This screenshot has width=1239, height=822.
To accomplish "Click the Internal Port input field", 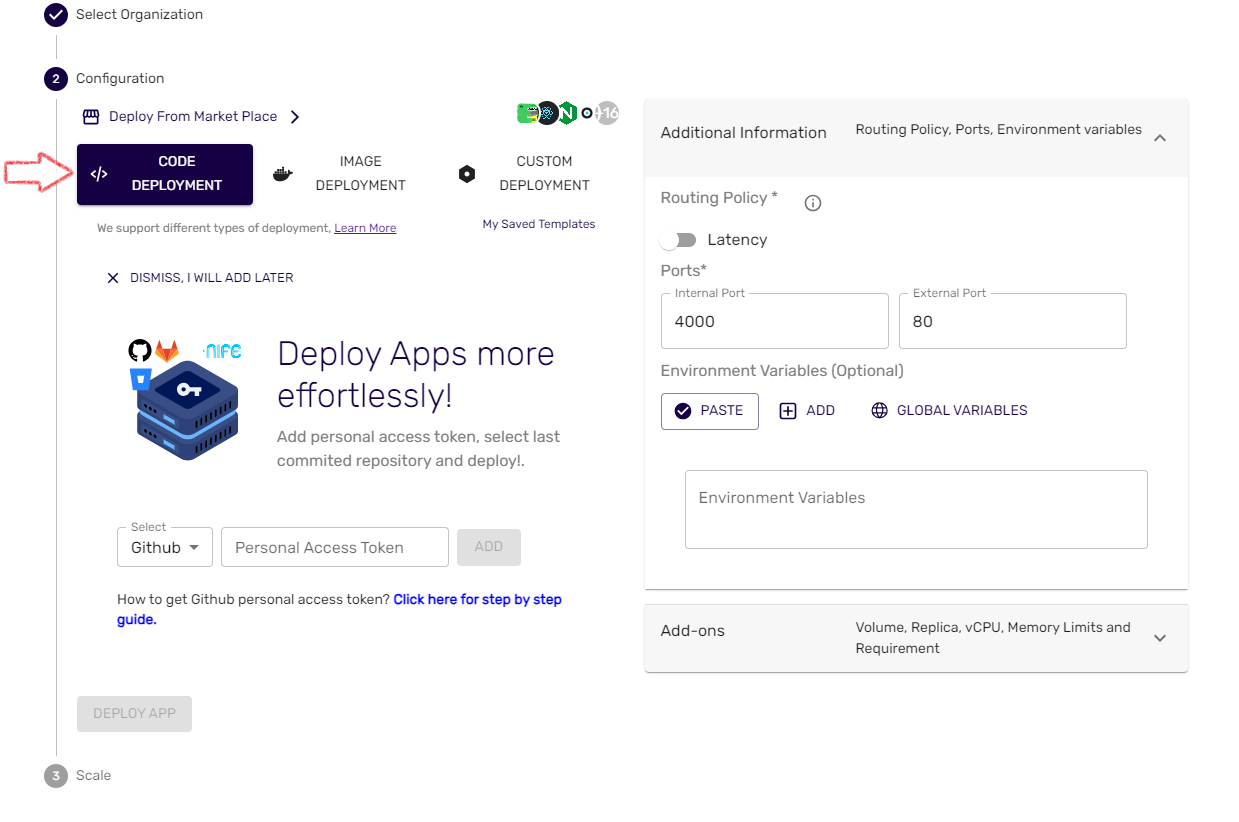I will 774,321.
